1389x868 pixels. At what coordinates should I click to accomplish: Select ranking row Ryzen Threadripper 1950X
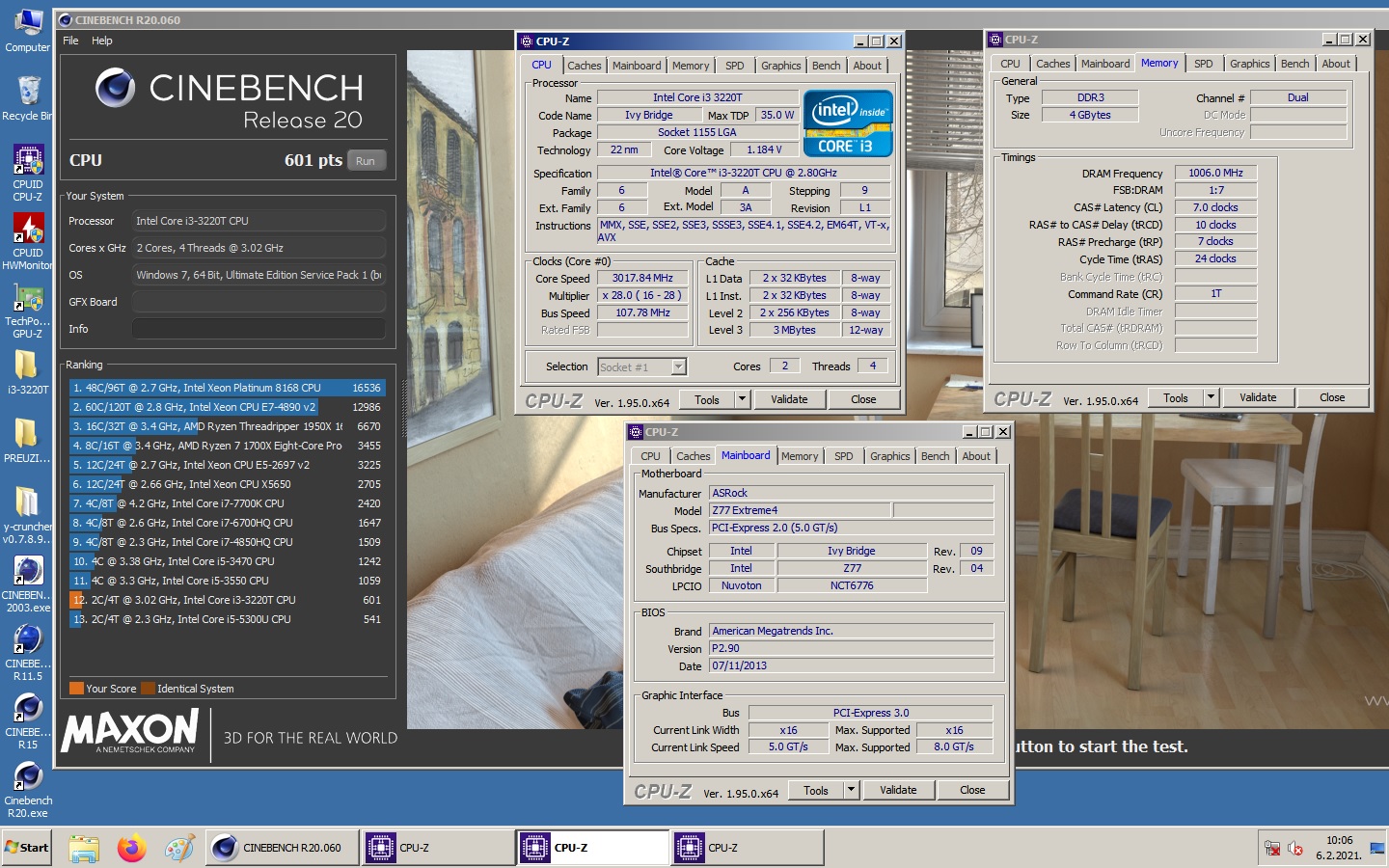tap(228, 426)
